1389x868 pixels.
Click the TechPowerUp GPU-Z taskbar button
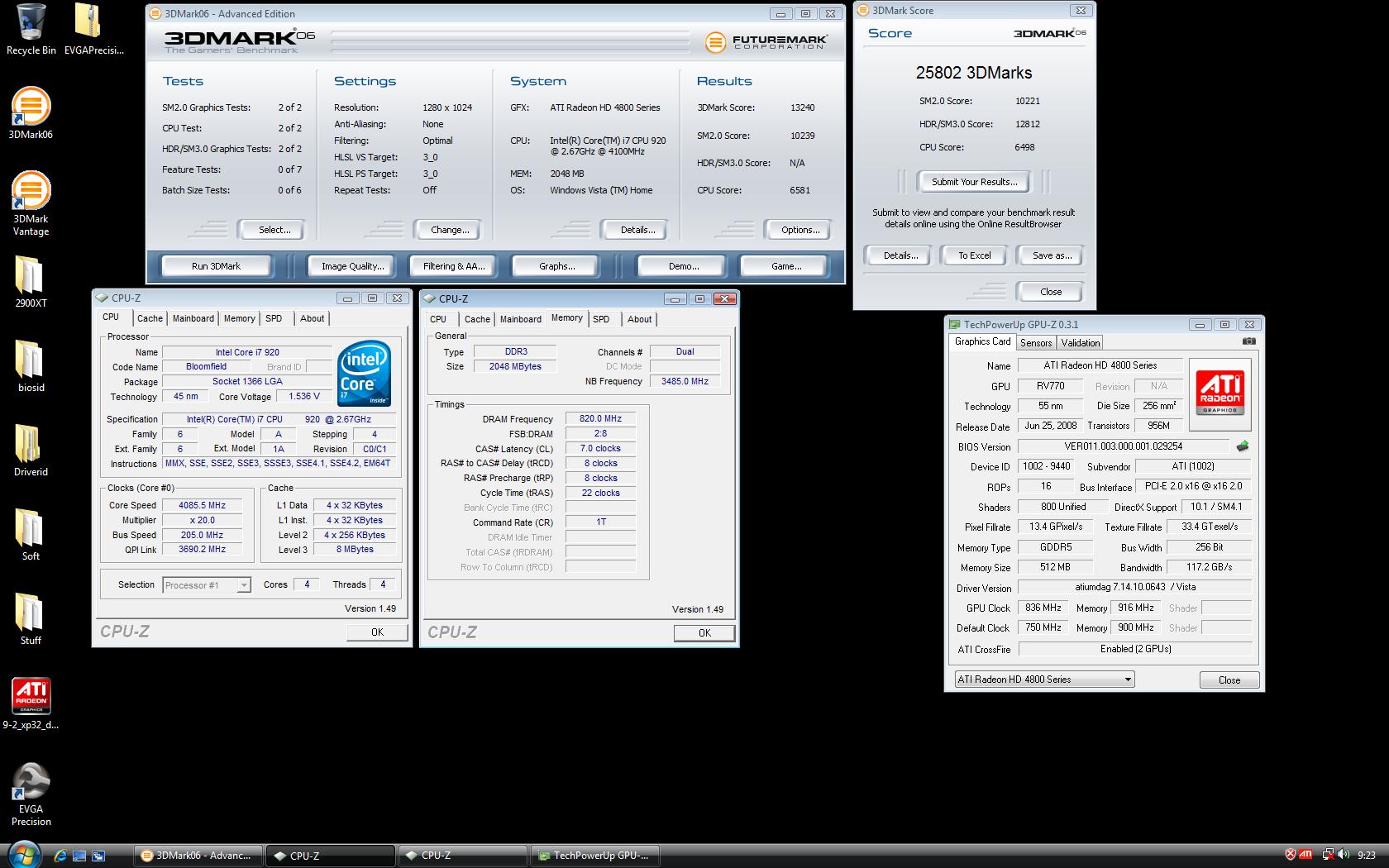(594, 856)
